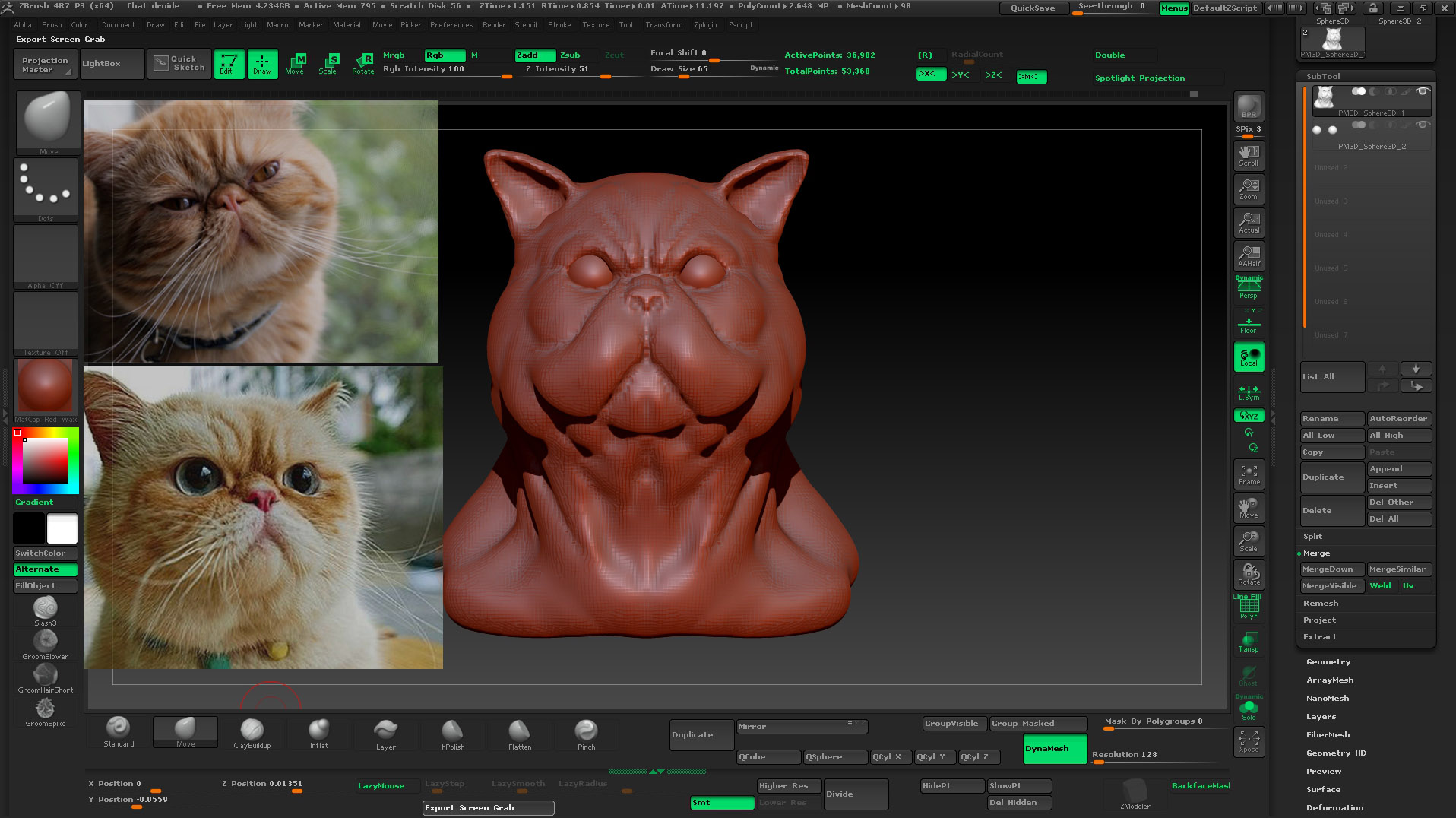Toggle Local symmetry L.Sym
The width and height of the screenshot is (1456, 818).
click(x=1249, y=392)
